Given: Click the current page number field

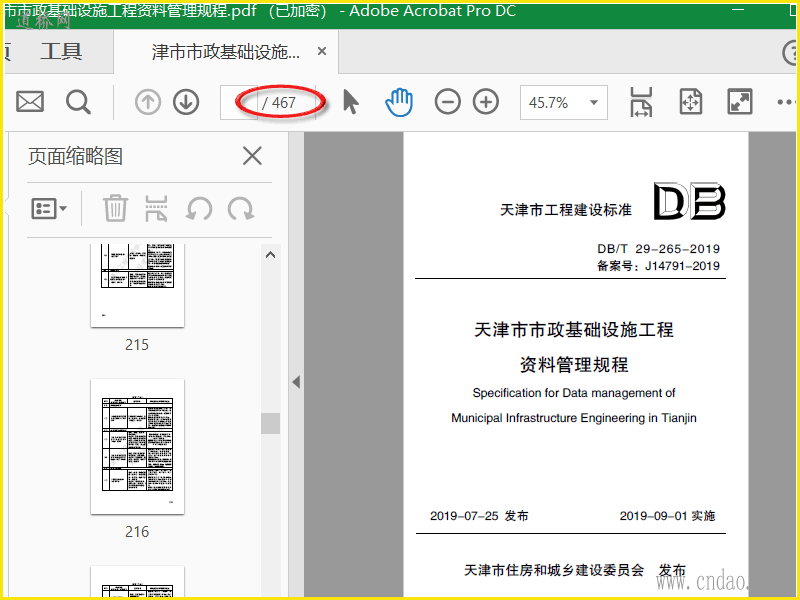Looking at the screenshot, I should (239, 103).
